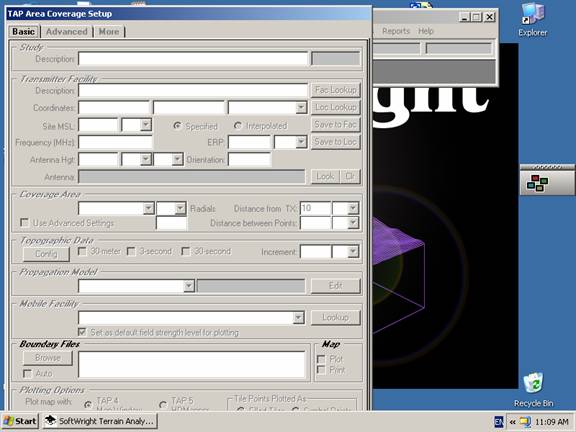Viewport: 576px width, 432px height.
Task: Toggle boundary files Auto checkbox
Action: [27, 374]
